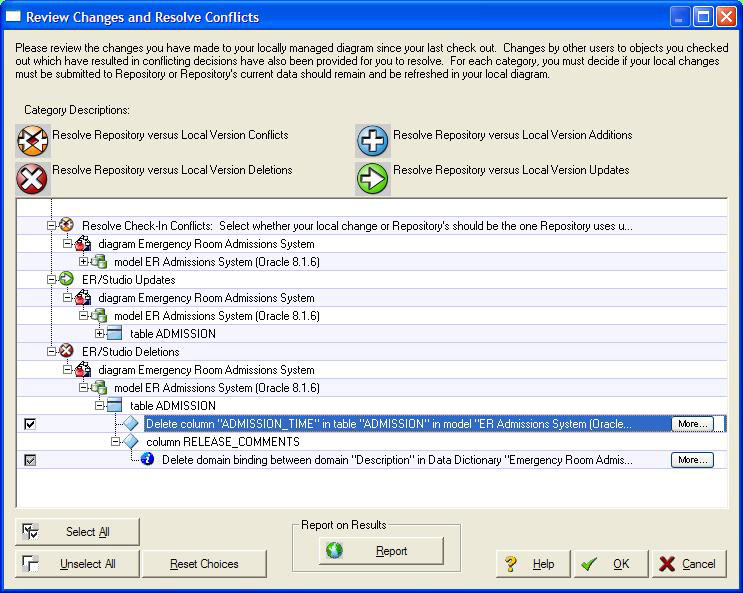Image resolution: width=743 pixels, height=593 pixels.
Task: Click the Updates category green arrow icon
Action: pyautogui.click(x=373, y=178)
